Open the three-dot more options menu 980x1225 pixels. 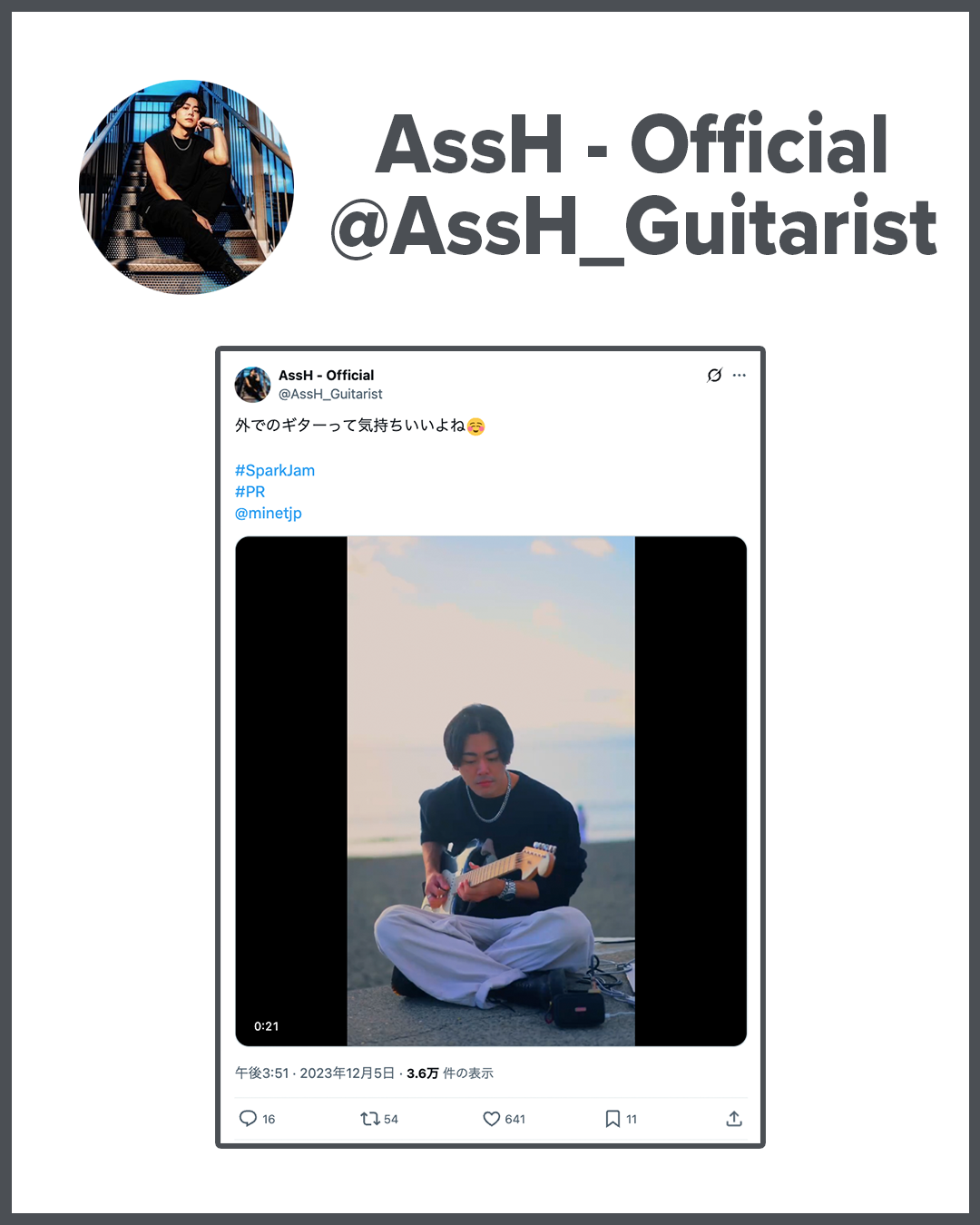point(740,375)
